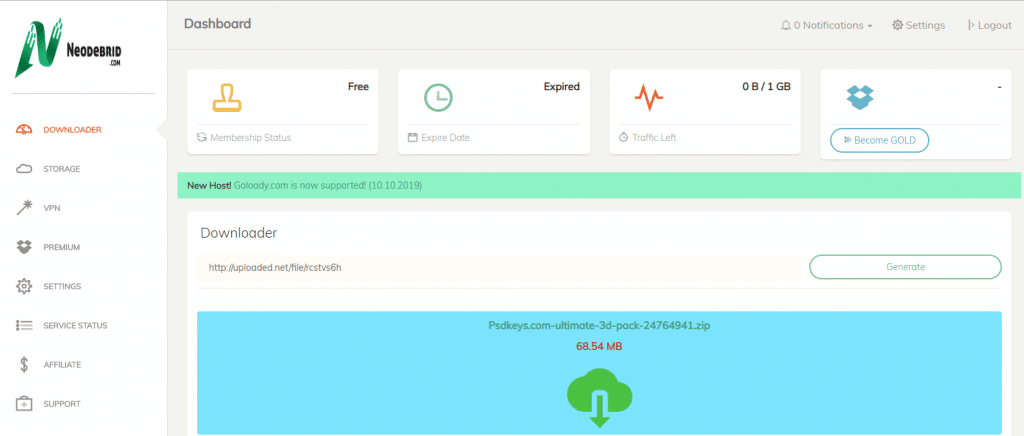The image size is (1024, 436).
Task: Click the blue Dropbox-style box icon
Action: 860,97
